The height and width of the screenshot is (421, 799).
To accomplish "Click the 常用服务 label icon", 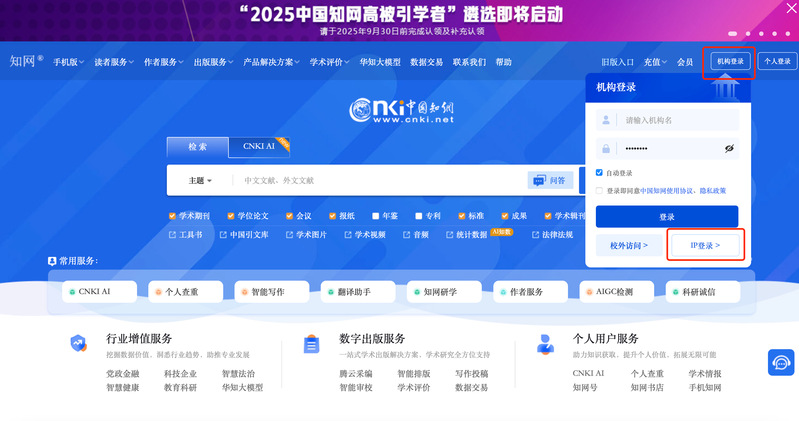I will [51, 261].
